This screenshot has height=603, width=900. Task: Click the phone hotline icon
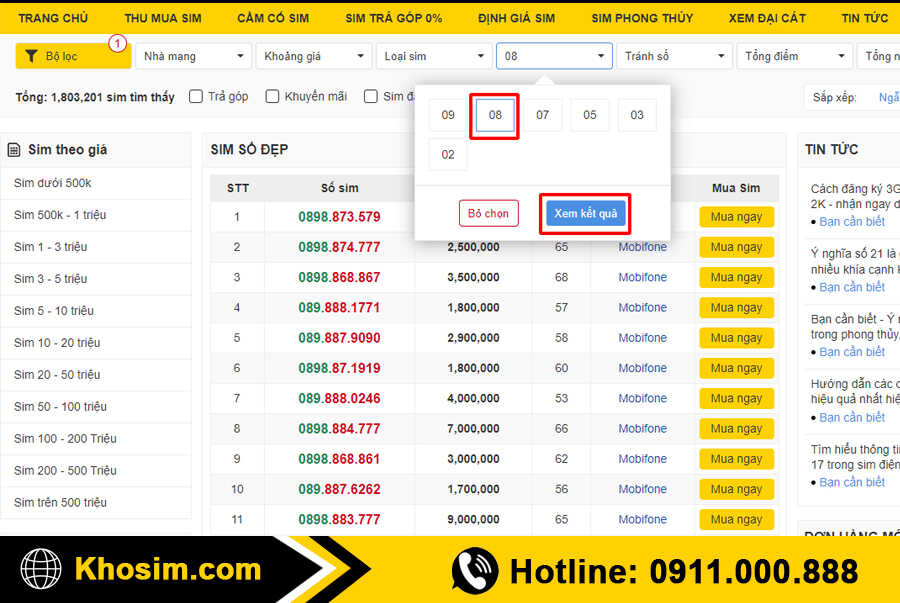point(474,570)
